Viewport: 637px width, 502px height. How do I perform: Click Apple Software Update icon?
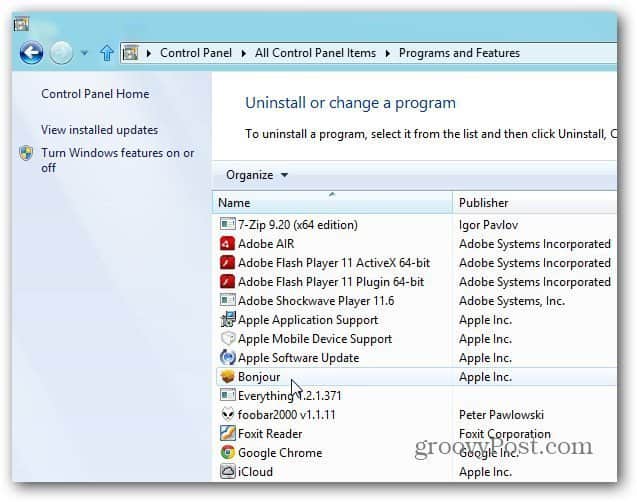pos(228,357)
